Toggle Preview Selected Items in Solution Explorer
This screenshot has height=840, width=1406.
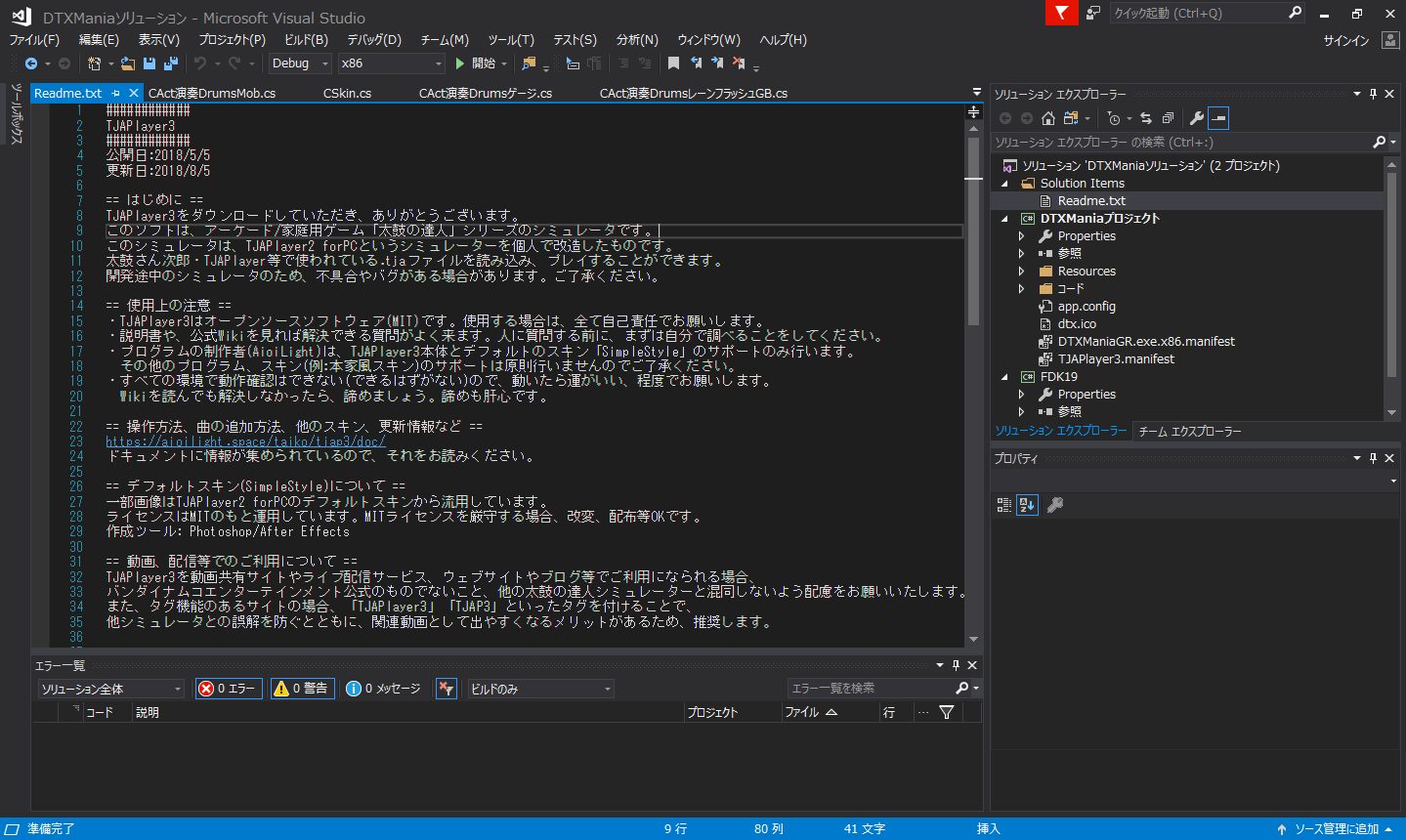click(x=1218, y=118)
